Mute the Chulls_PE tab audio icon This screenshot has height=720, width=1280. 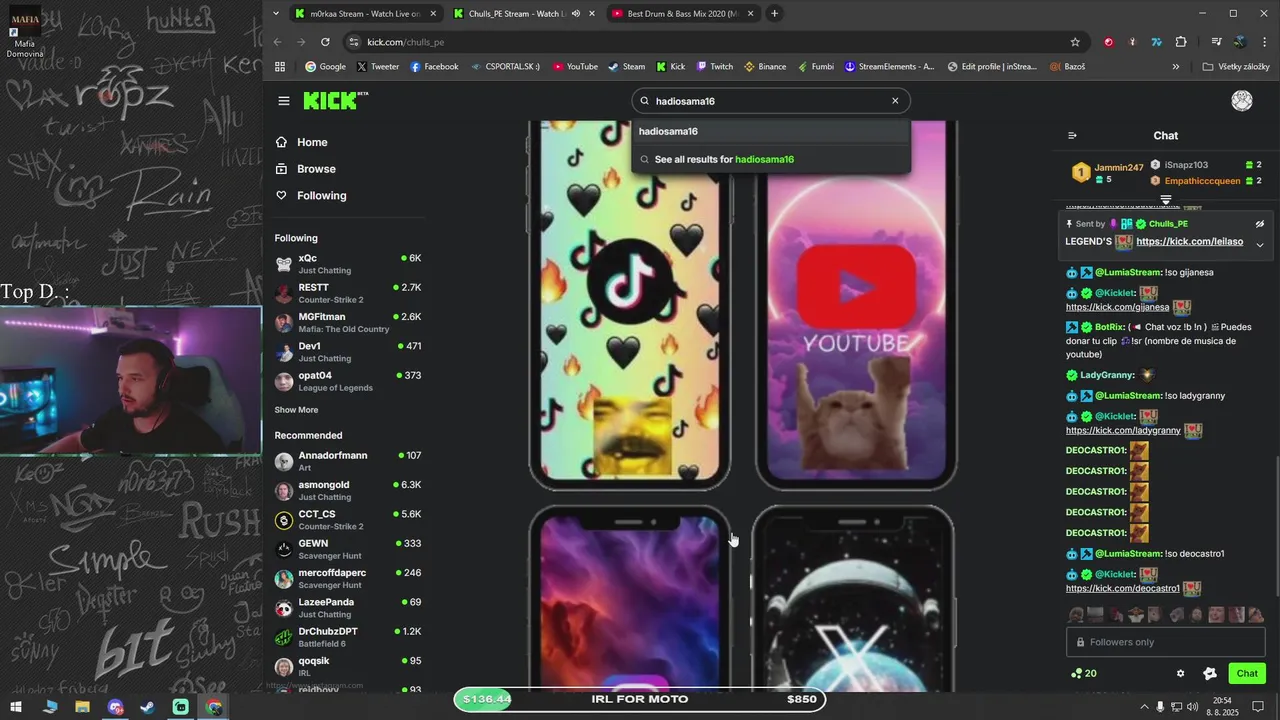coord(576,14)
